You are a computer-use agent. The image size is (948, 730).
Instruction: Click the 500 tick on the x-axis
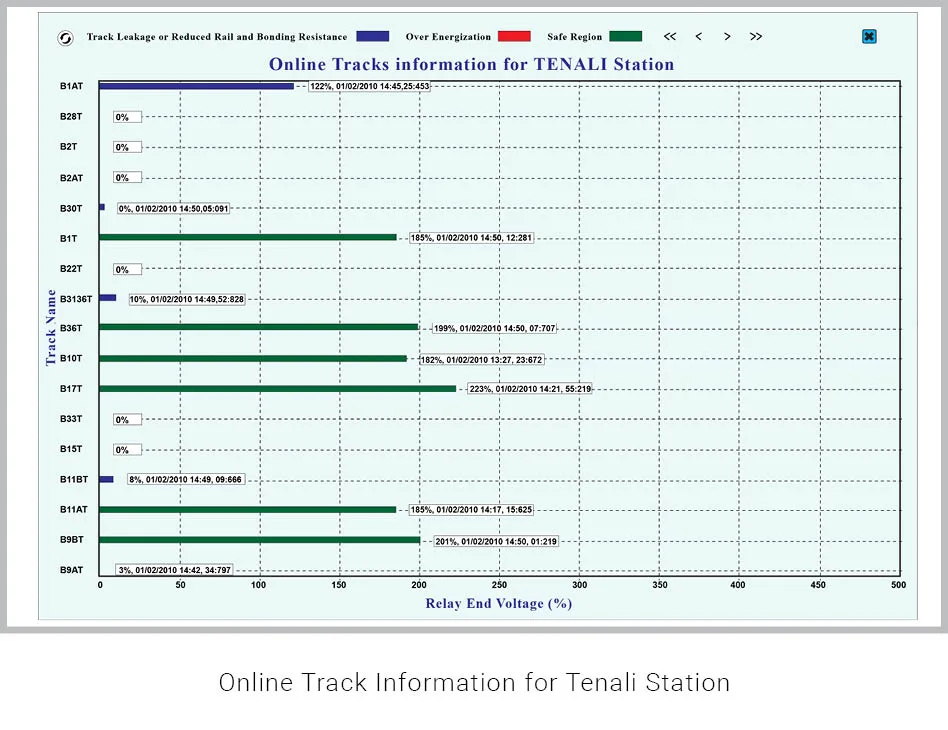898,585
